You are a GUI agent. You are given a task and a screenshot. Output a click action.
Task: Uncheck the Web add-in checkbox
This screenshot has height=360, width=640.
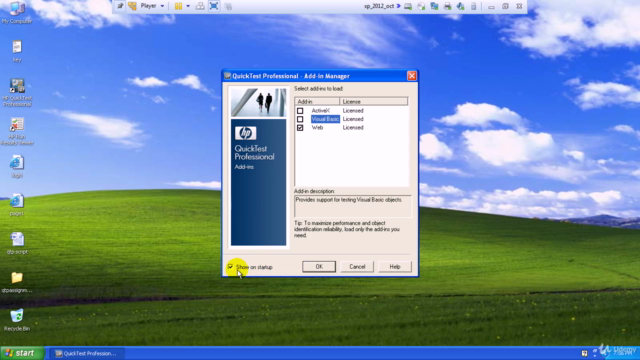[300, 128]
